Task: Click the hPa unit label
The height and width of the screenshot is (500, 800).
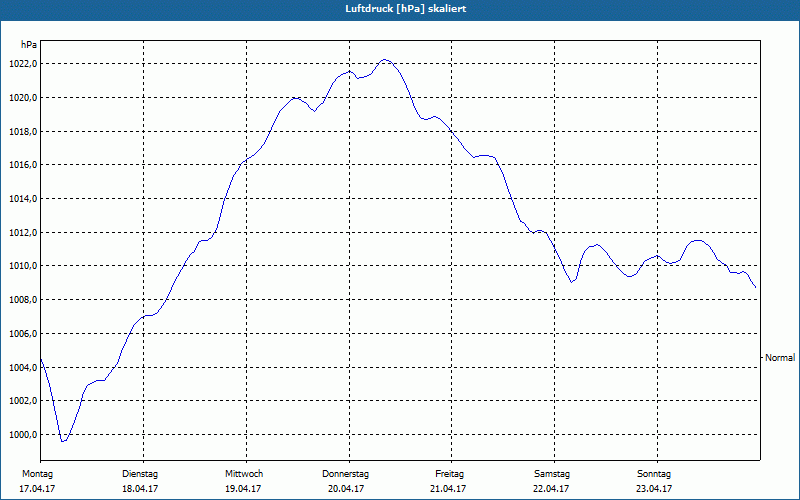Action: [x=29, y=45]
